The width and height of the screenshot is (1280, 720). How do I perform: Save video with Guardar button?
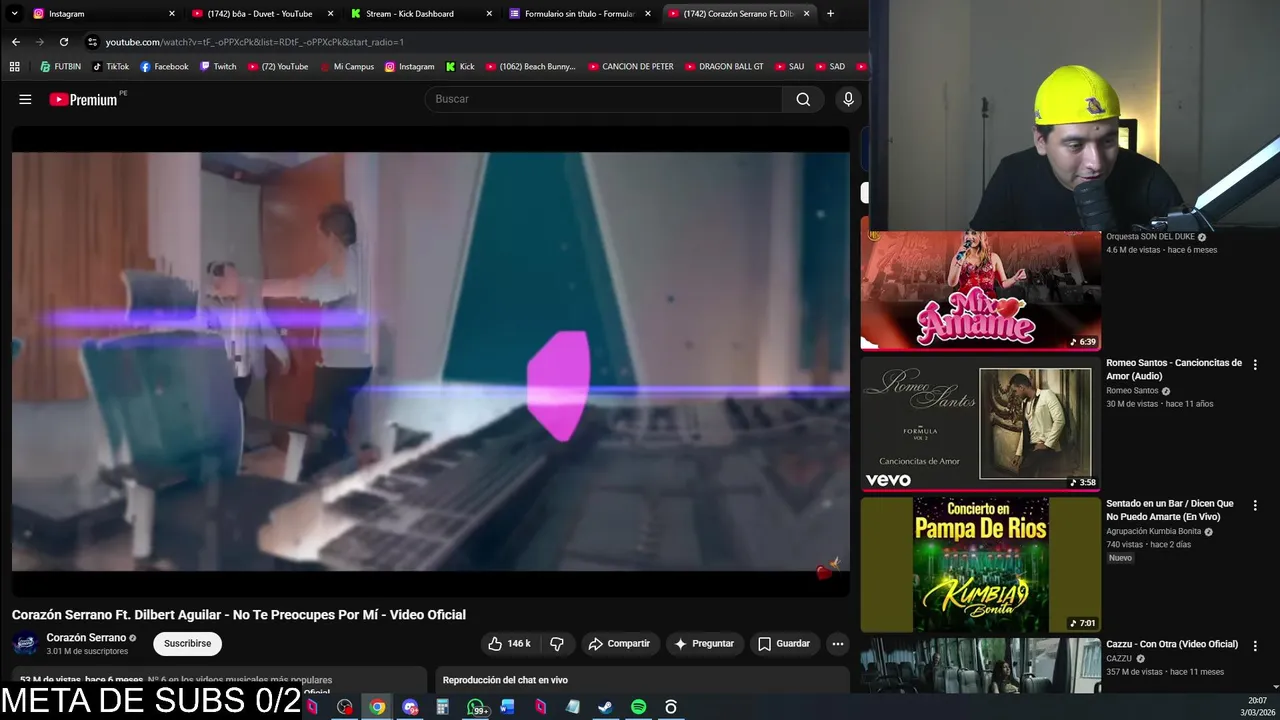(x=784, y=644)
